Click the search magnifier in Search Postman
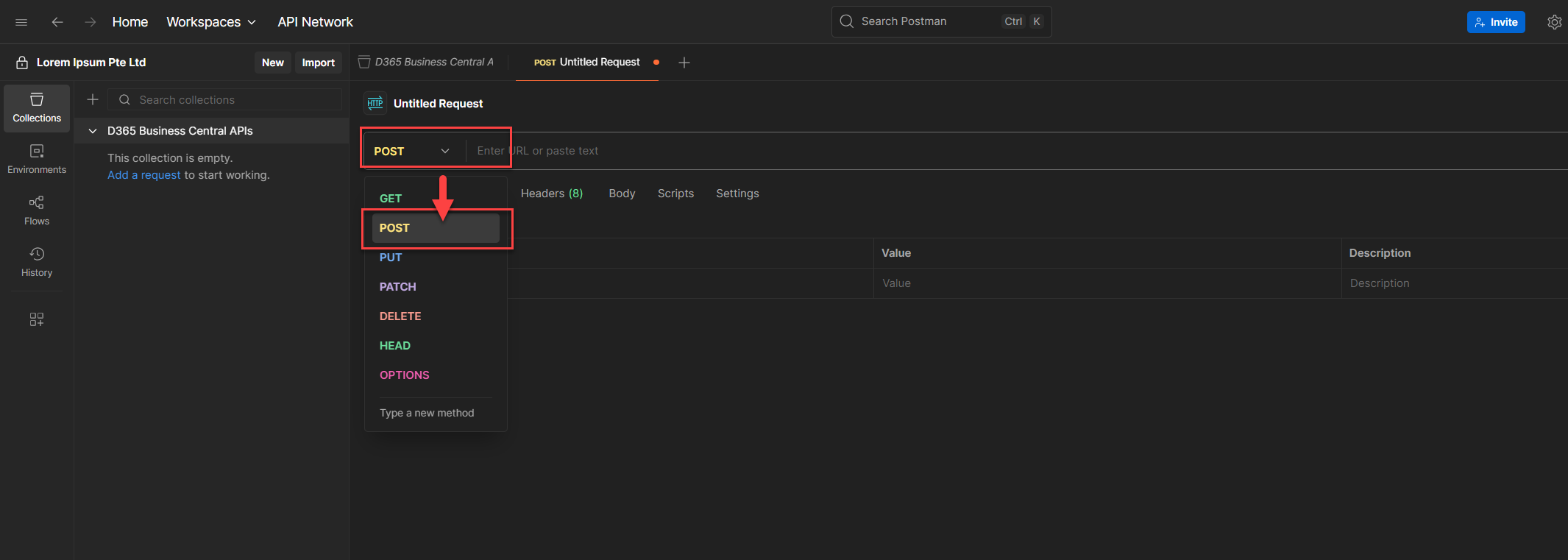This screenshot has width=1568, height=560. 847,21
